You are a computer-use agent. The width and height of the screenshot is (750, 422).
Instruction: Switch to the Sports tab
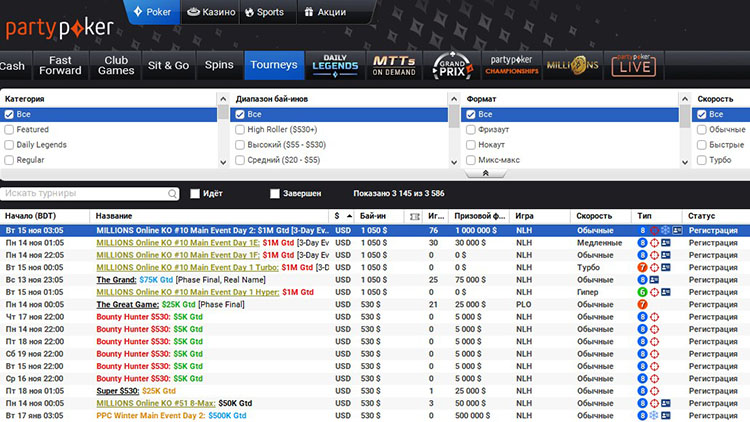(264, 12)
